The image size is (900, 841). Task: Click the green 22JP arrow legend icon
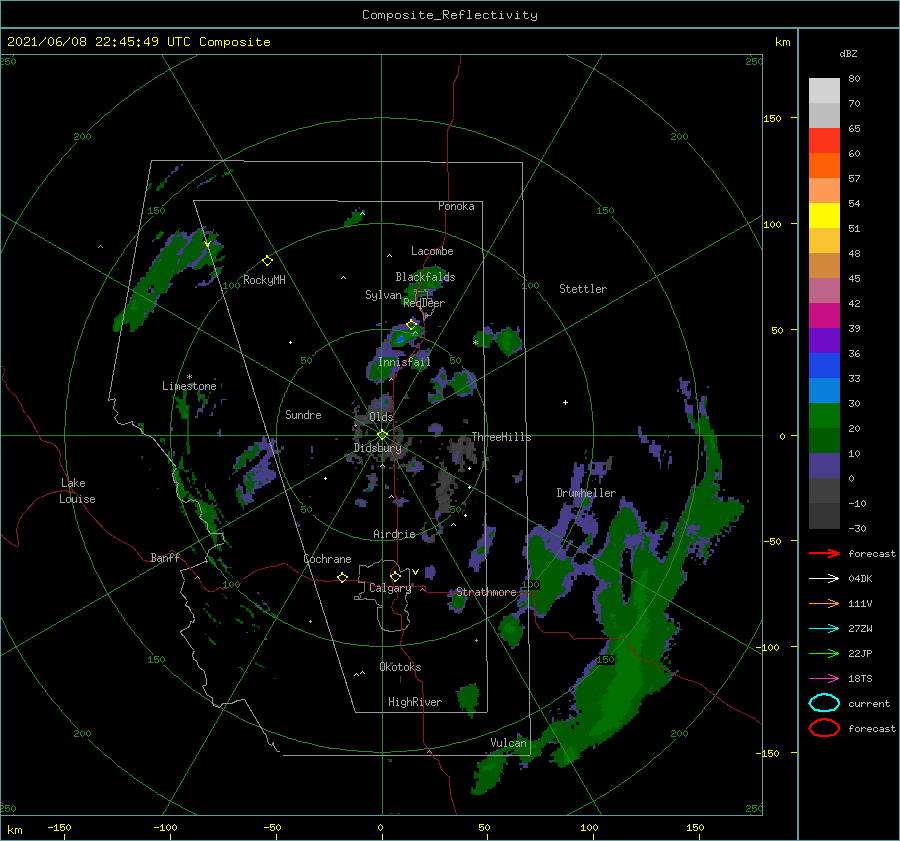coord(824,653)
